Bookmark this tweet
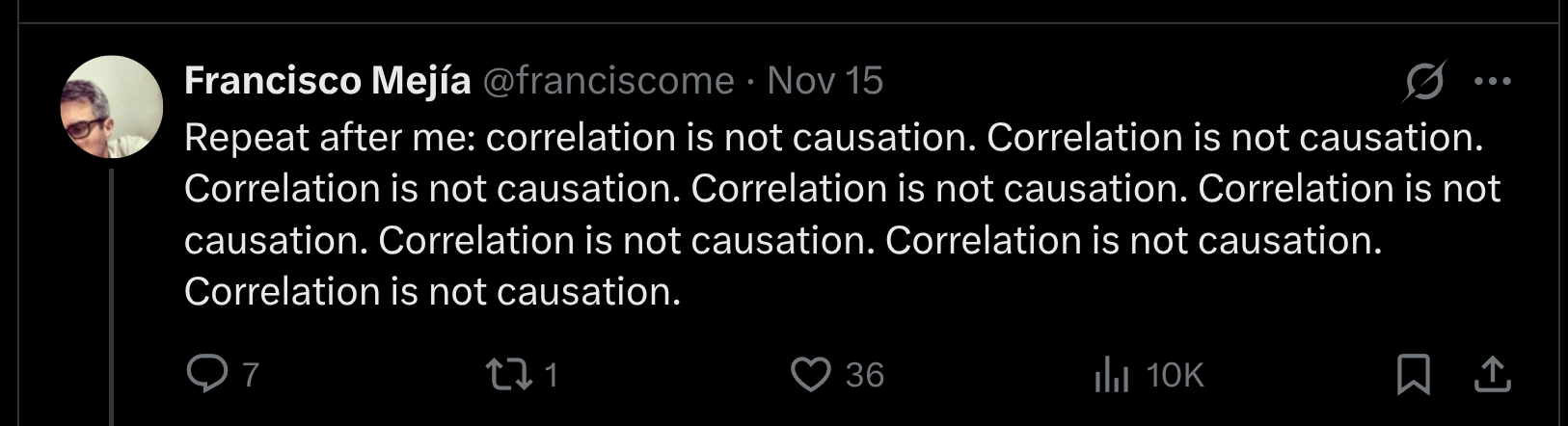1568x426 pixels. [1414, 374]
